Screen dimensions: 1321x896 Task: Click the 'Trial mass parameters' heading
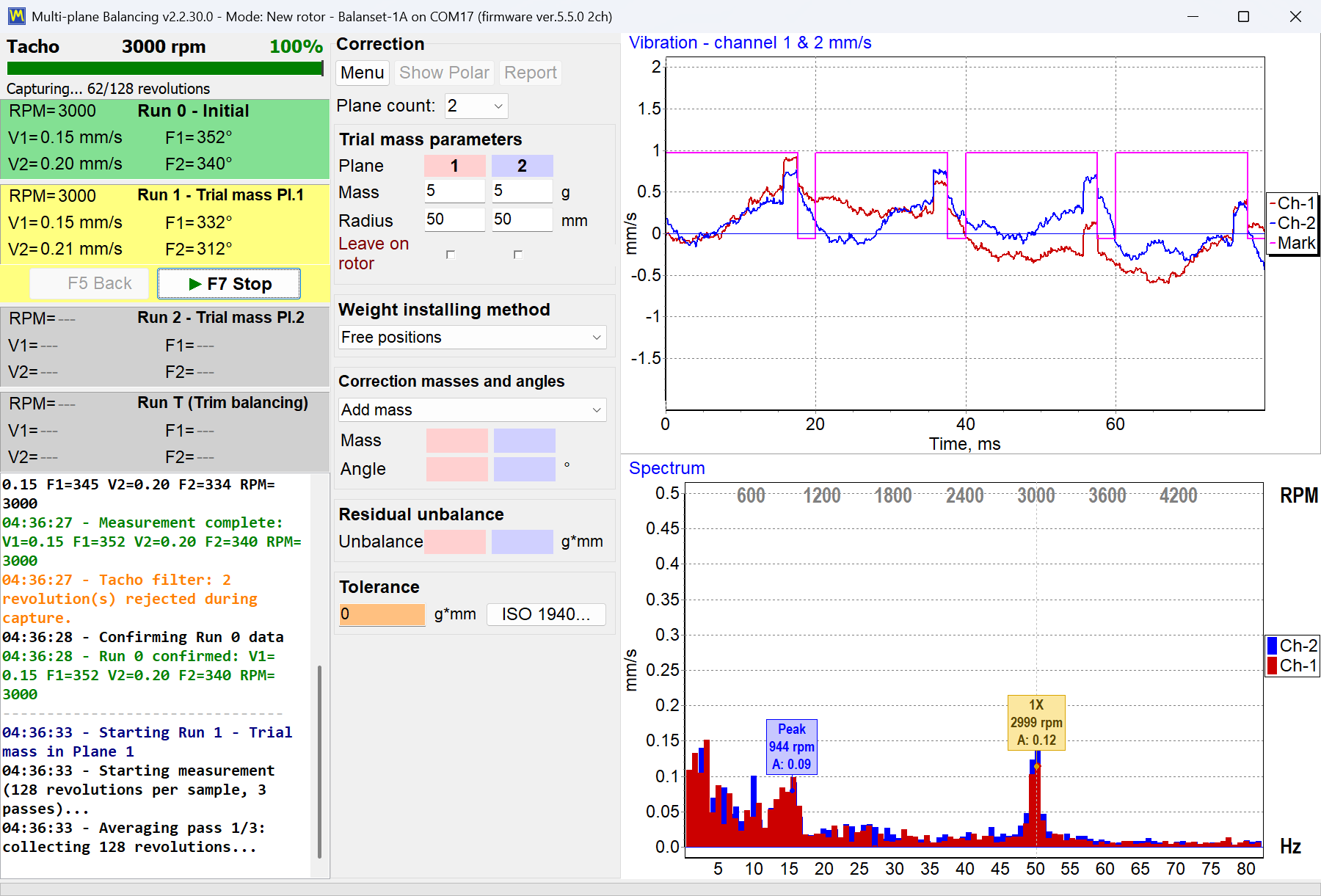(x=430, y=139)
